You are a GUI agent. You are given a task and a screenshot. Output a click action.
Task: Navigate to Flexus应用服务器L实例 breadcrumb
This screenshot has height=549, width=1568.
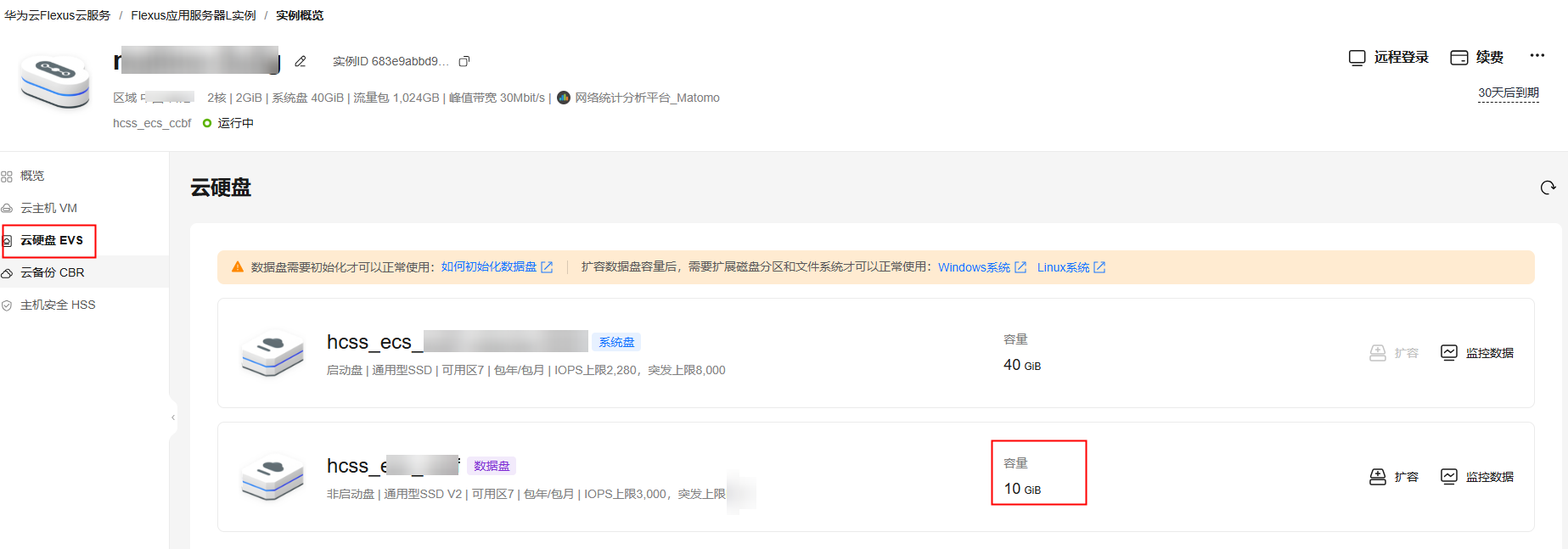[194, 15]
